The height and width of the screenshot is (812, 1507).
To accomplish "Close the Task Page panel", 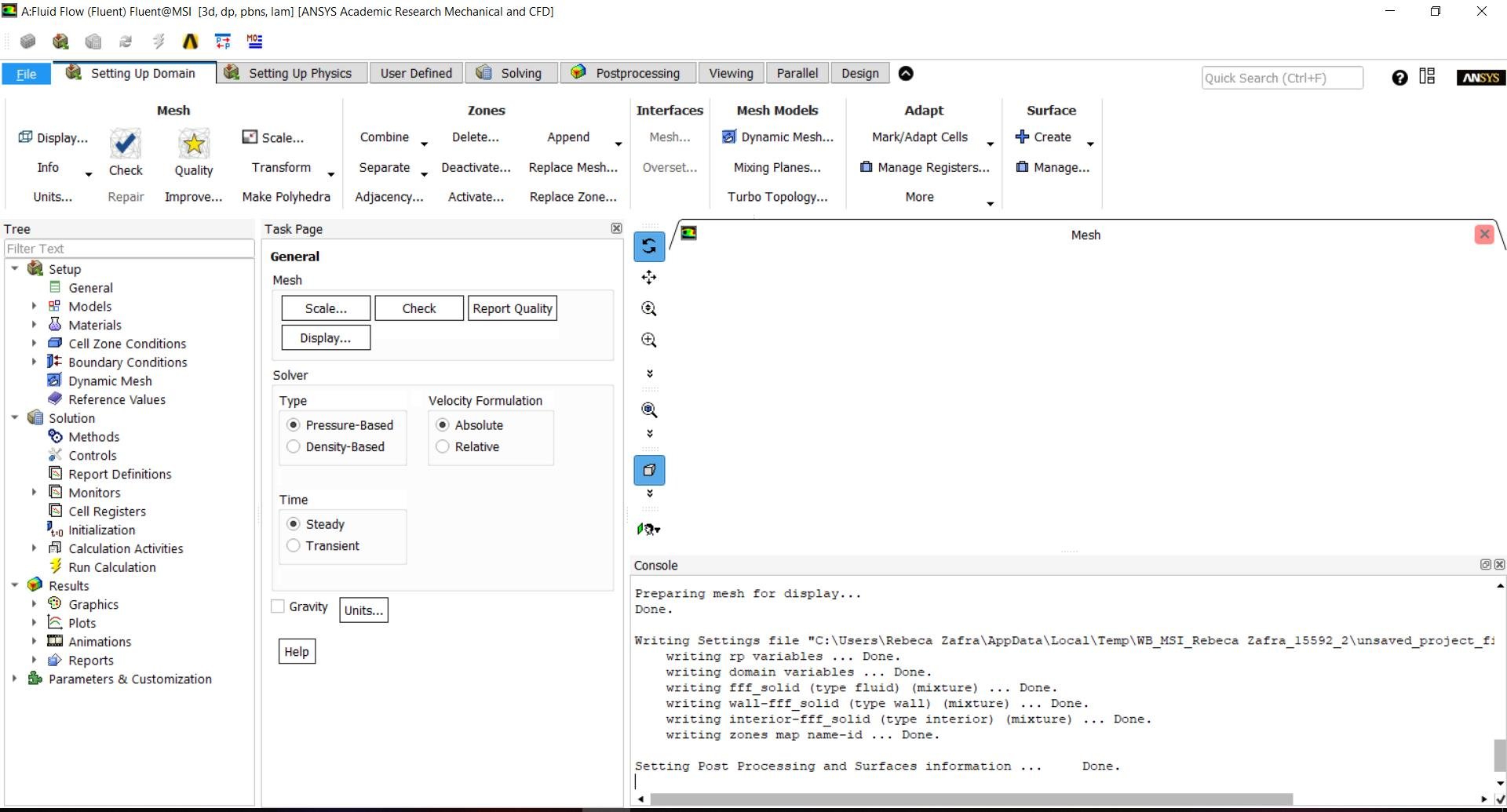I will [616, 228].
